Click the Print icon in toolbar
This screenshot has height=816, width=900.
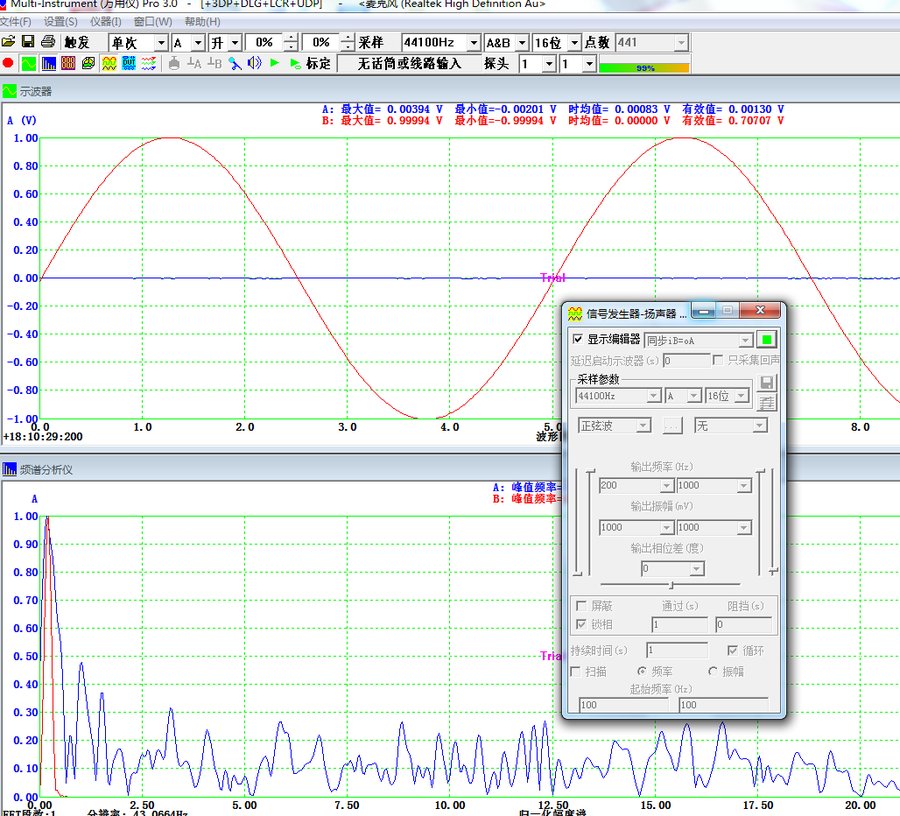tap(48, 42)
